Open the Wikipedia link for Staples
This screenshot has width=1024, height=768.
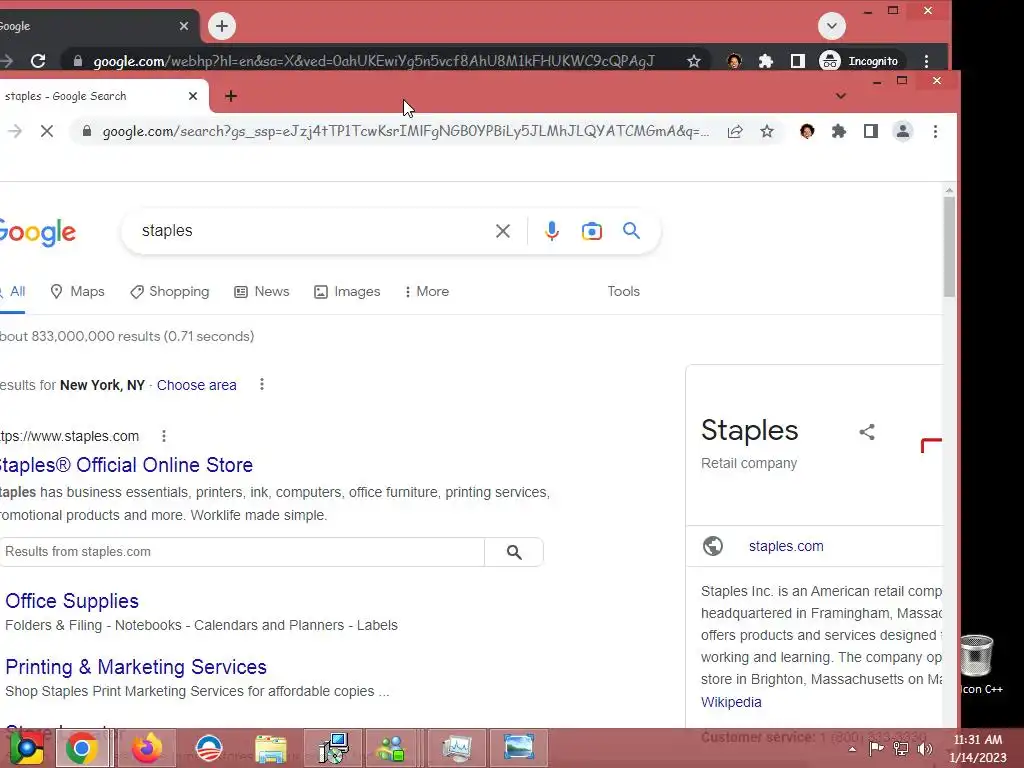point(731,702)
